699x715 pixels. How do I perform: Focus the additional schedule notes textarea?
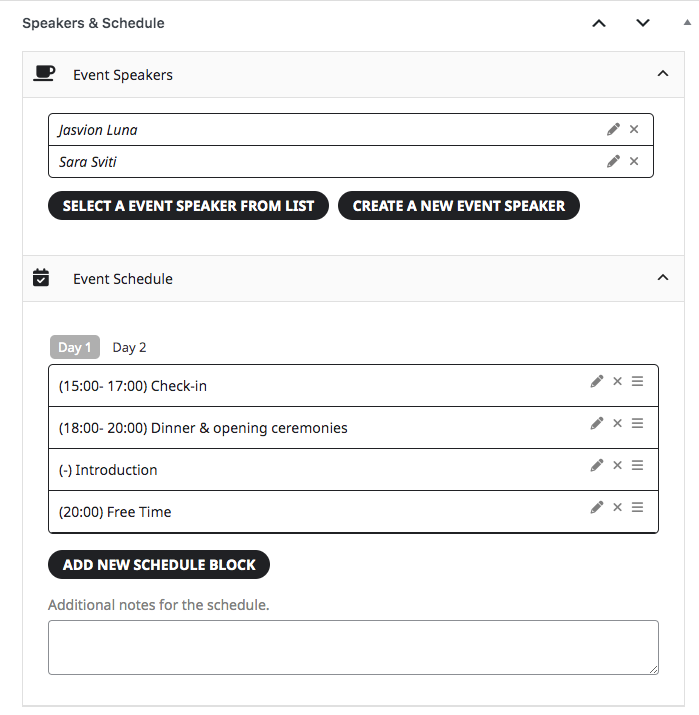tap(353, 648)
